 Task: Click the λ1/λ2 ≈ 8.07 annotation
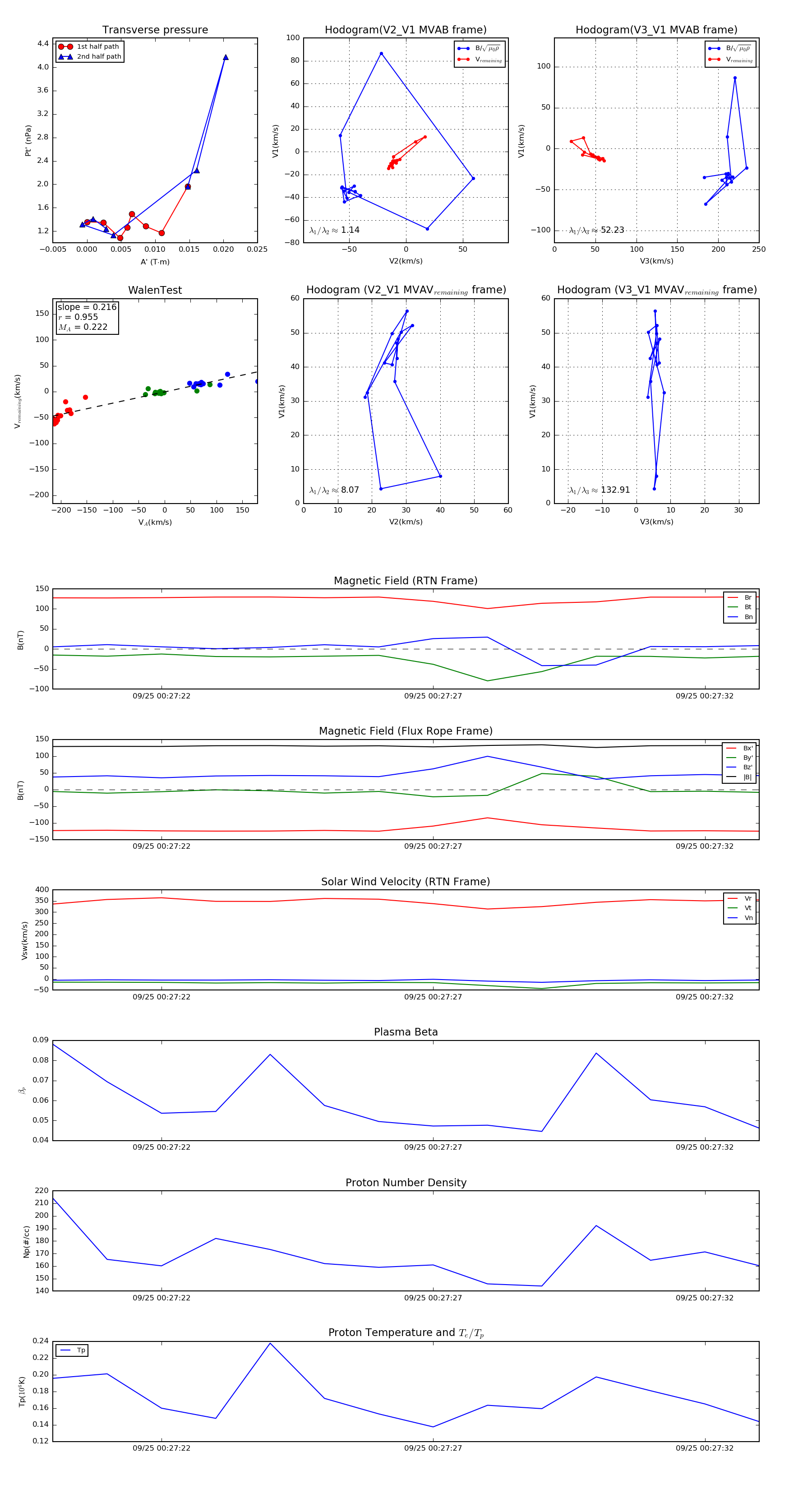(x=334, y=490)
